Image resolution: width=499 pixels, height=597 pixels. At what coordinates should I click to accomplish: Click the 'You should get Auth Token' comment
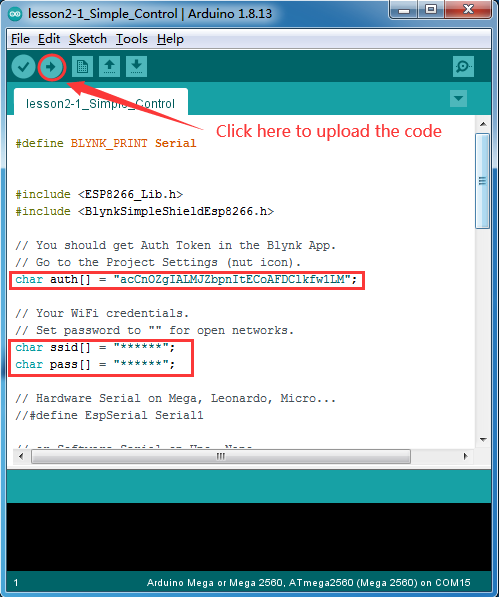click(x=175, y=246)
